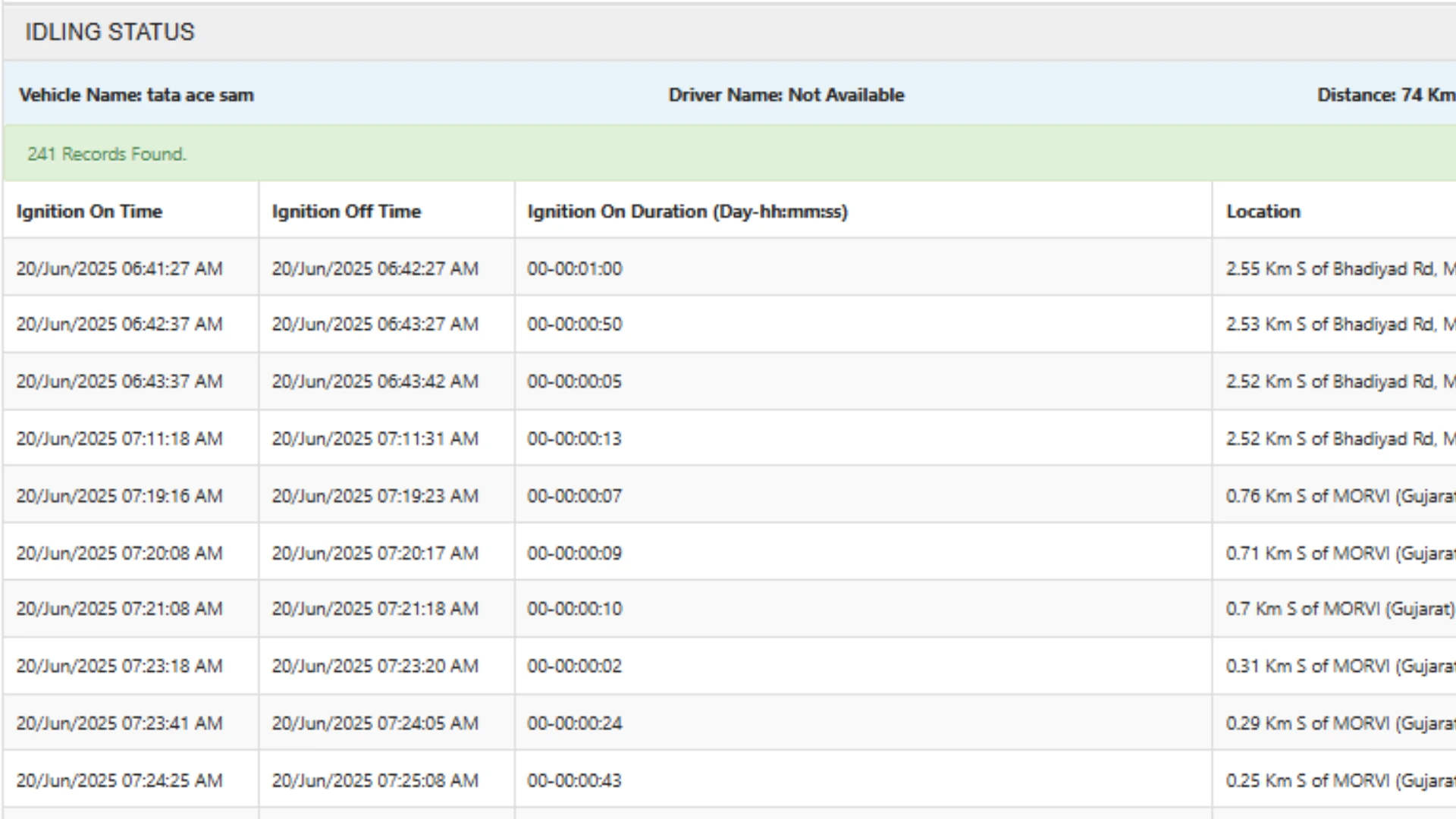This screenshot has width=1456, height=819.
Task: Click the Location column header
Action: click(x=1263, y=212)
